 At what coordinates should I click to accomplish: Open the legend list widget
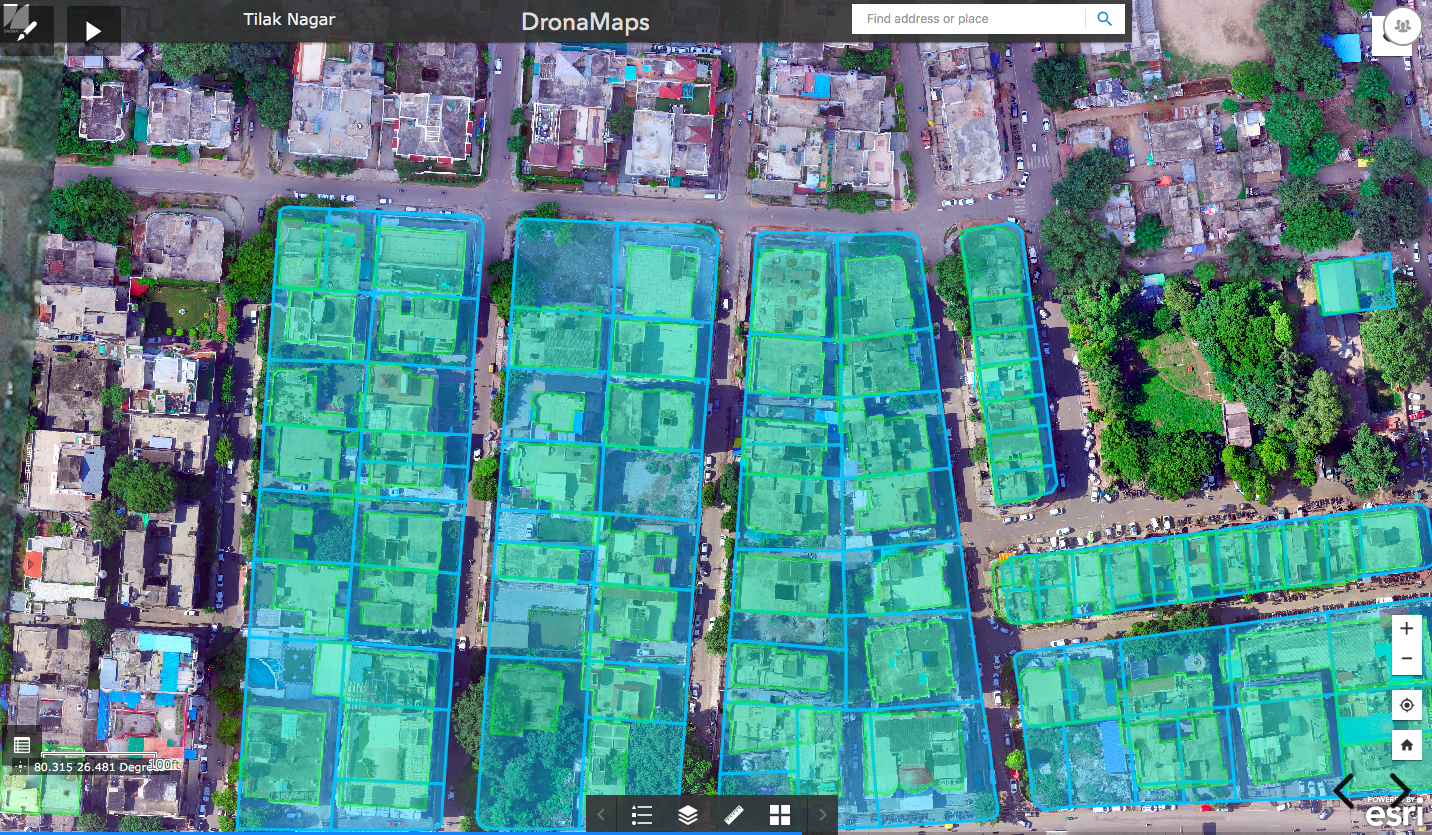coord(642,815)
